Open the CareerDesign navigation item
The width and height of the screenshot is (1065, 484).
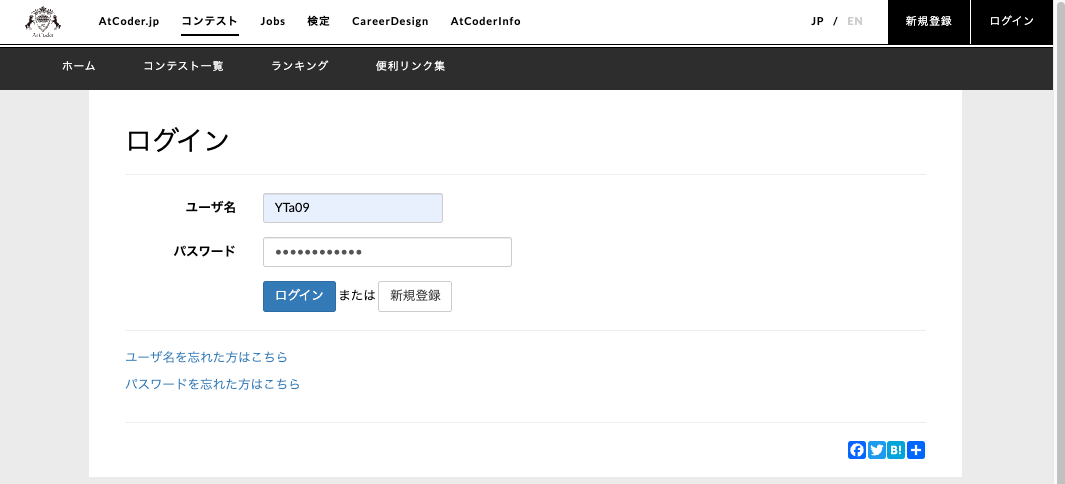tap(390, 21)
